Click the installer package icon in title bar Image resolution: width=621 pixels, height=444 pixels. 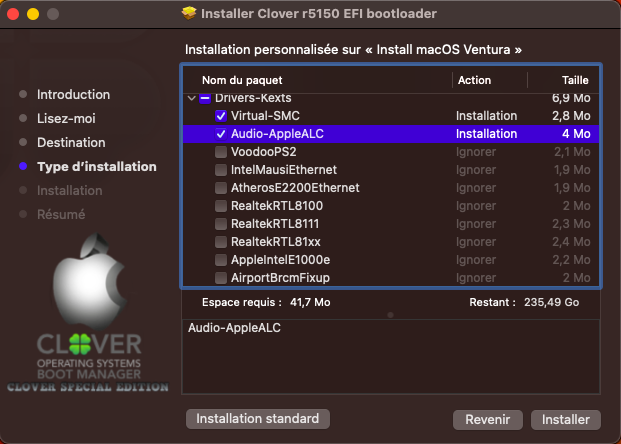[x=189, y=13]
